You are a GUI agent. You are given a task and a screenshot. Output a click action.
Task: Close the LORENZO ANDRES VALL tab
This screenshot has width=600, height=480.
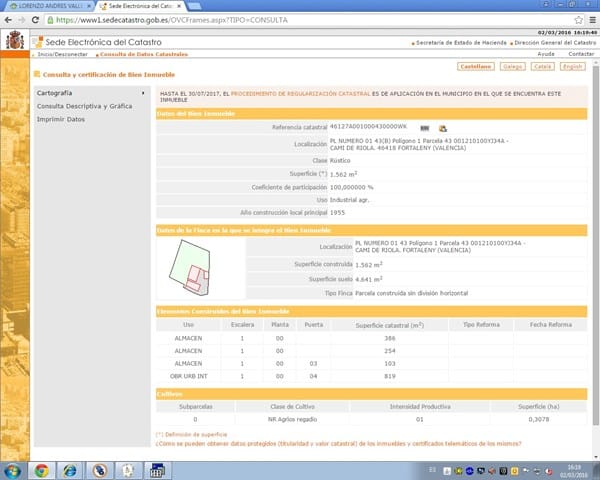coord(89,6)
